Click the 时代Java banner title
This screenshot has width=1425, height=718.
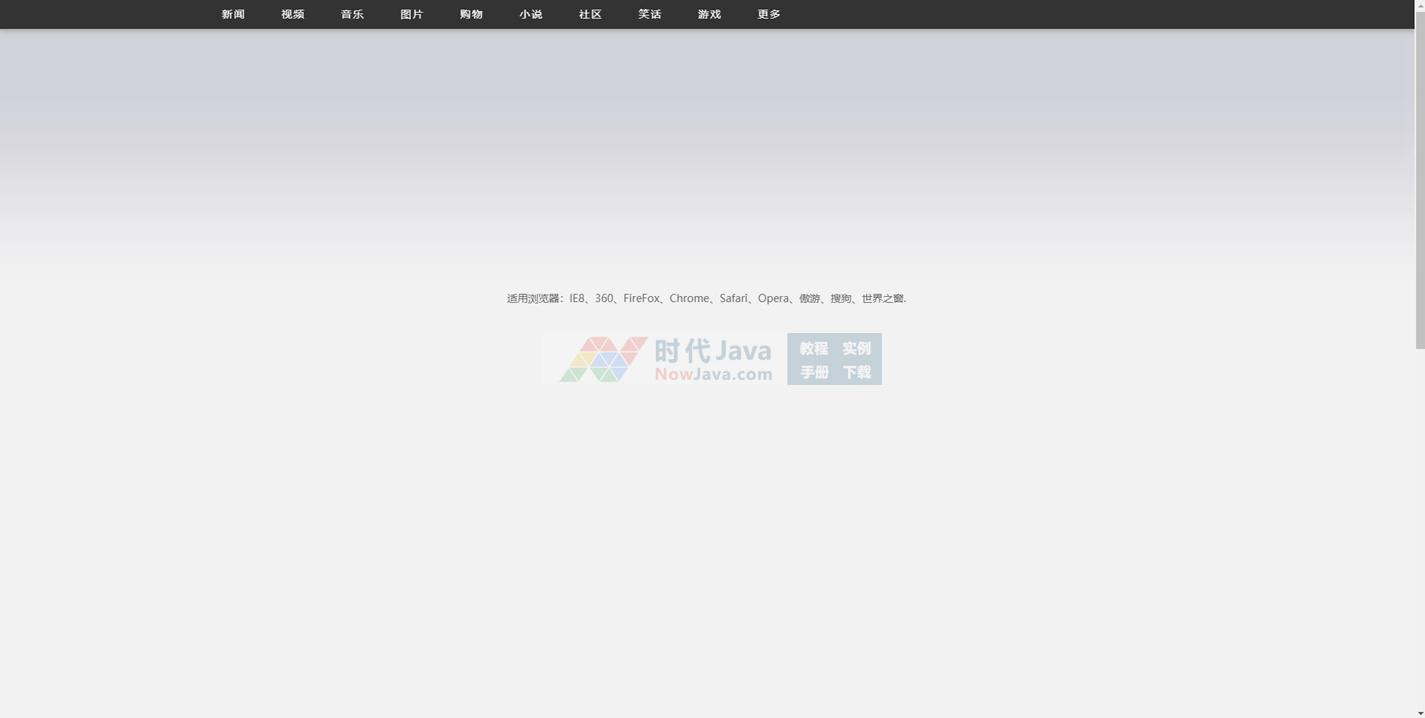(x=713, y=350)
